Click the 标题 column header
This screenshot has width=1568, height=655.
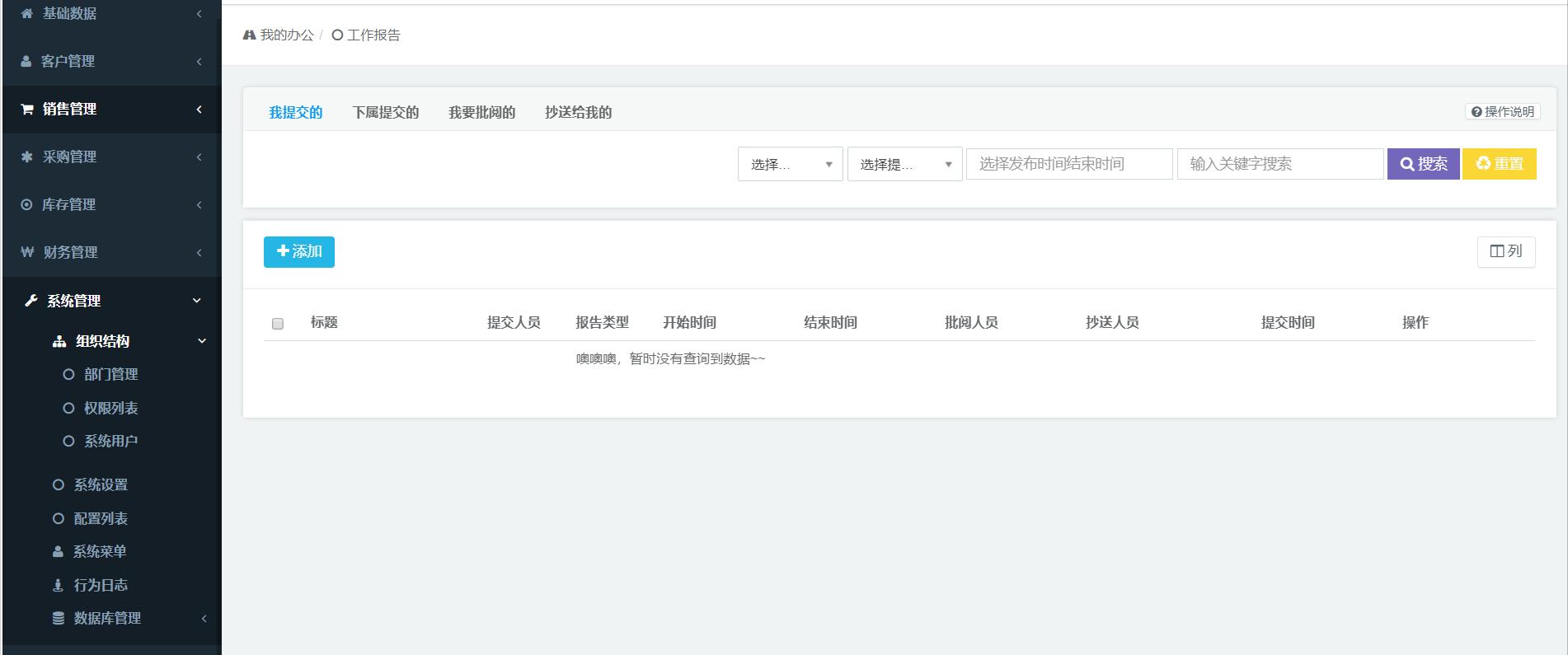(324, 322)
